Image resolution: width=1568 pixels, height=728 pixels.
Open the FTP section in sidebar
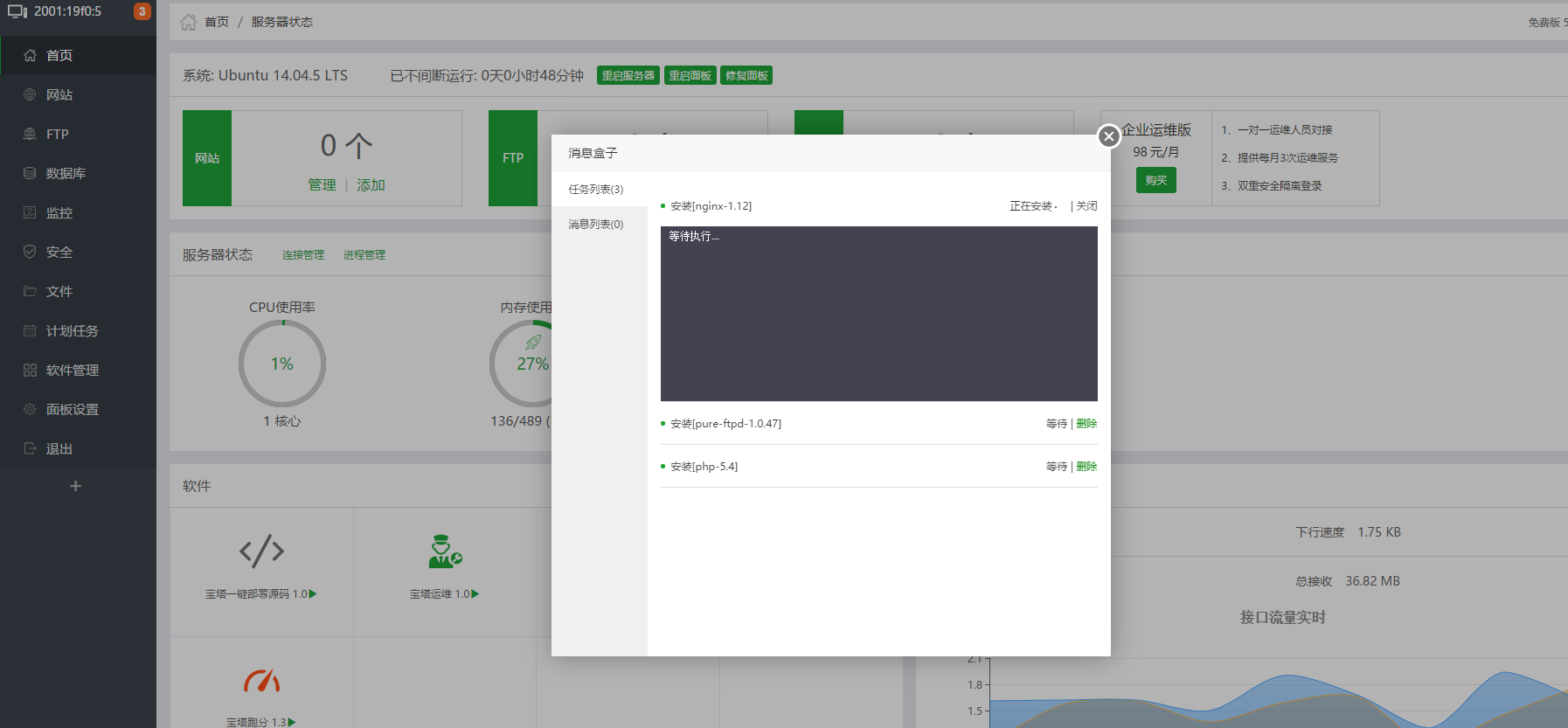point(57,134)
